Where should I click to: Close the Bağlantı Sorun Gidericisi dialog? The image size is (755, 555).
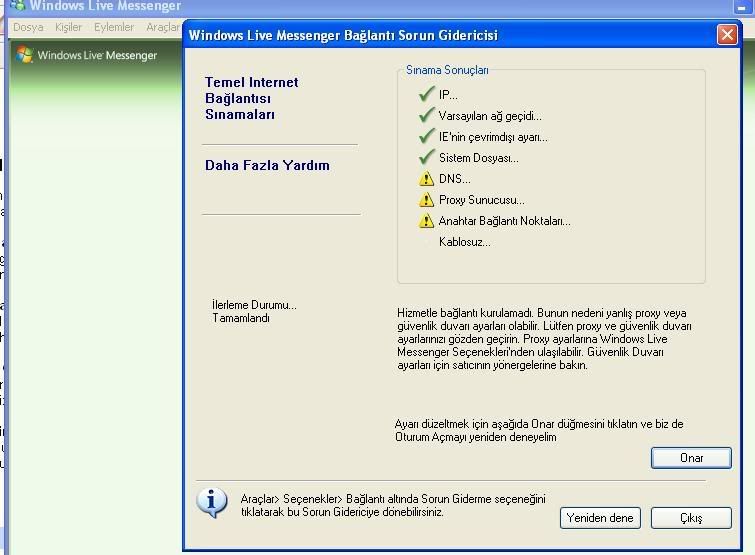(x=727, y=35)
